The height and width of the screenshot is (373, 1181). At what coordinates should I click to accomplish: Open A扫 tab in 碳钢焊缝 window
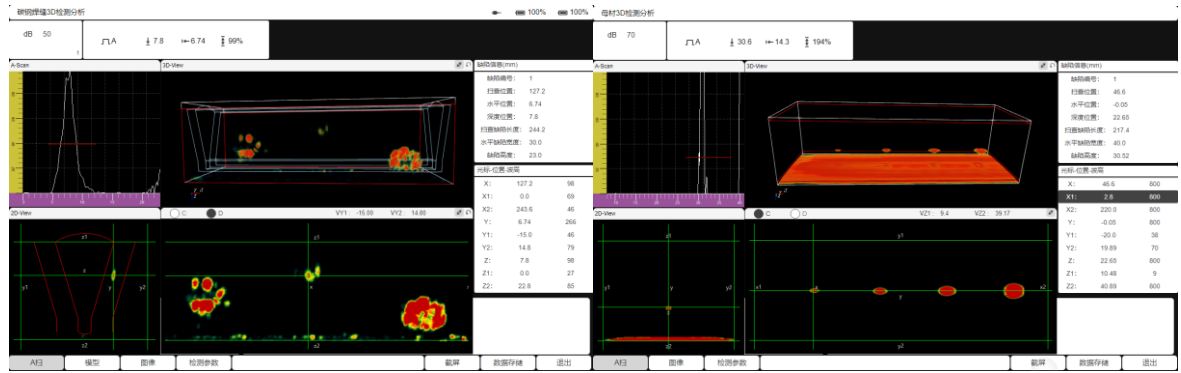click(35, 362)
